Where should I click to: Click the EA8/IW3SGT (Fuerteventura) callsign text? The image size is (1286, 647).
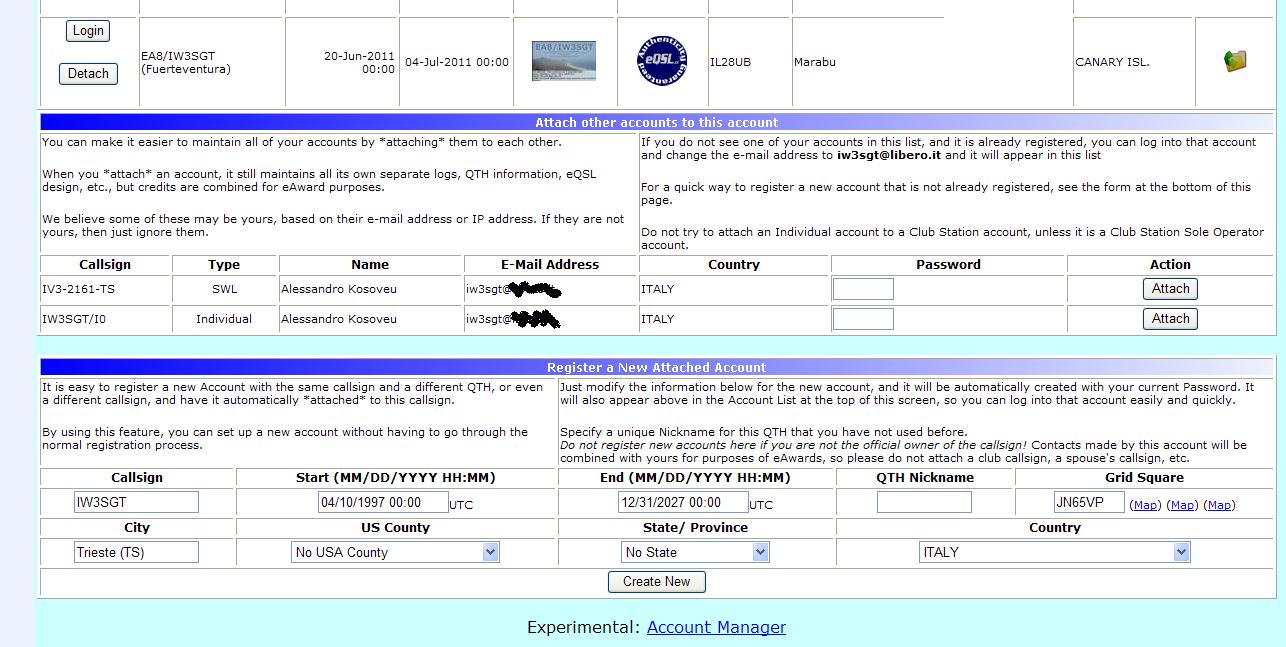coord(186,63)
